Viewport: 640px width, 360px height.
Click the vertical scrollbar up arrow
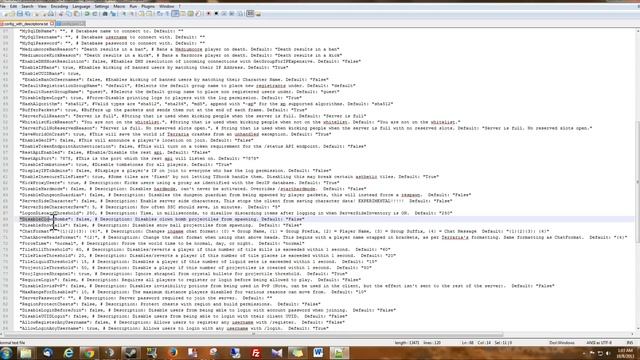pos(637,31)
